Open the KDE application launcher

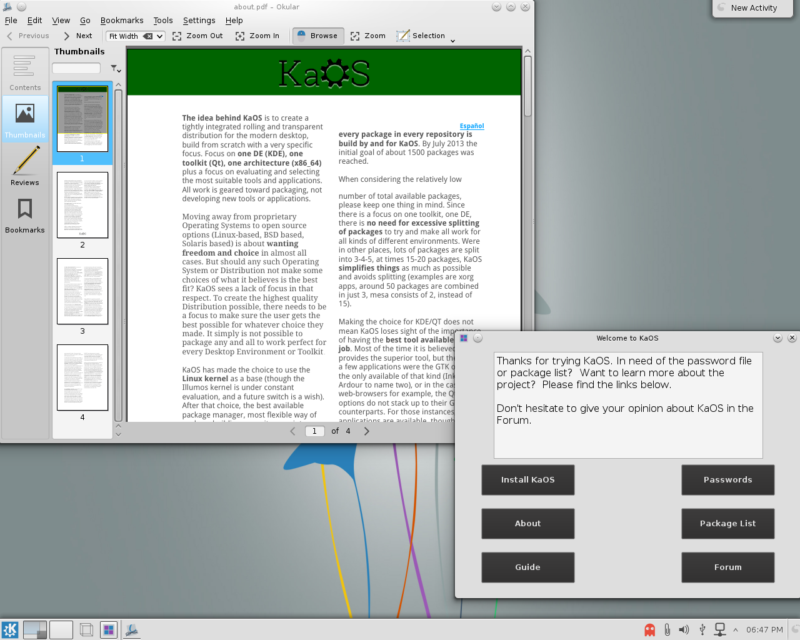[x=10, y=630]
